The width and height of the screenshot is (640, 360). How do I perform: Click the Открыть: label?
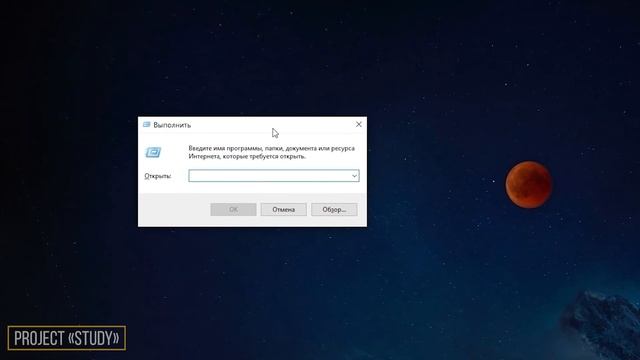tap(158, 176)
